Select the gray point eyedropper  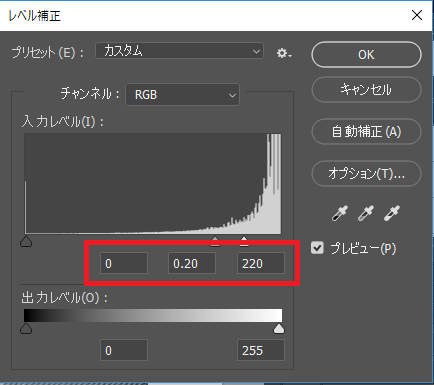(366, 213)
